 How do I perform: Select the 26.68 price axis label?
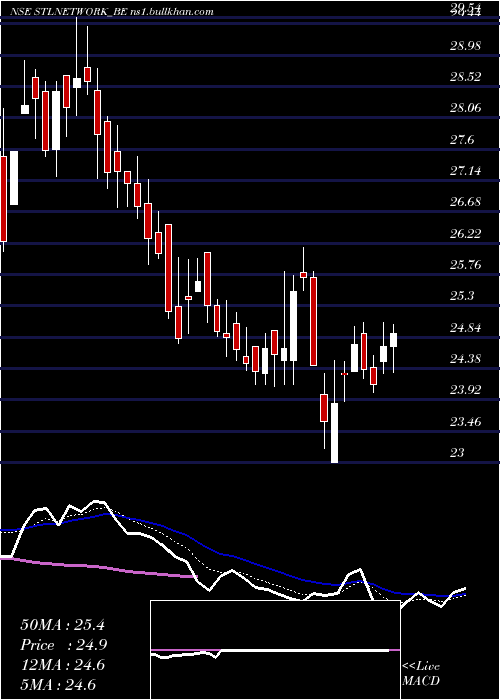coord(466,203)
